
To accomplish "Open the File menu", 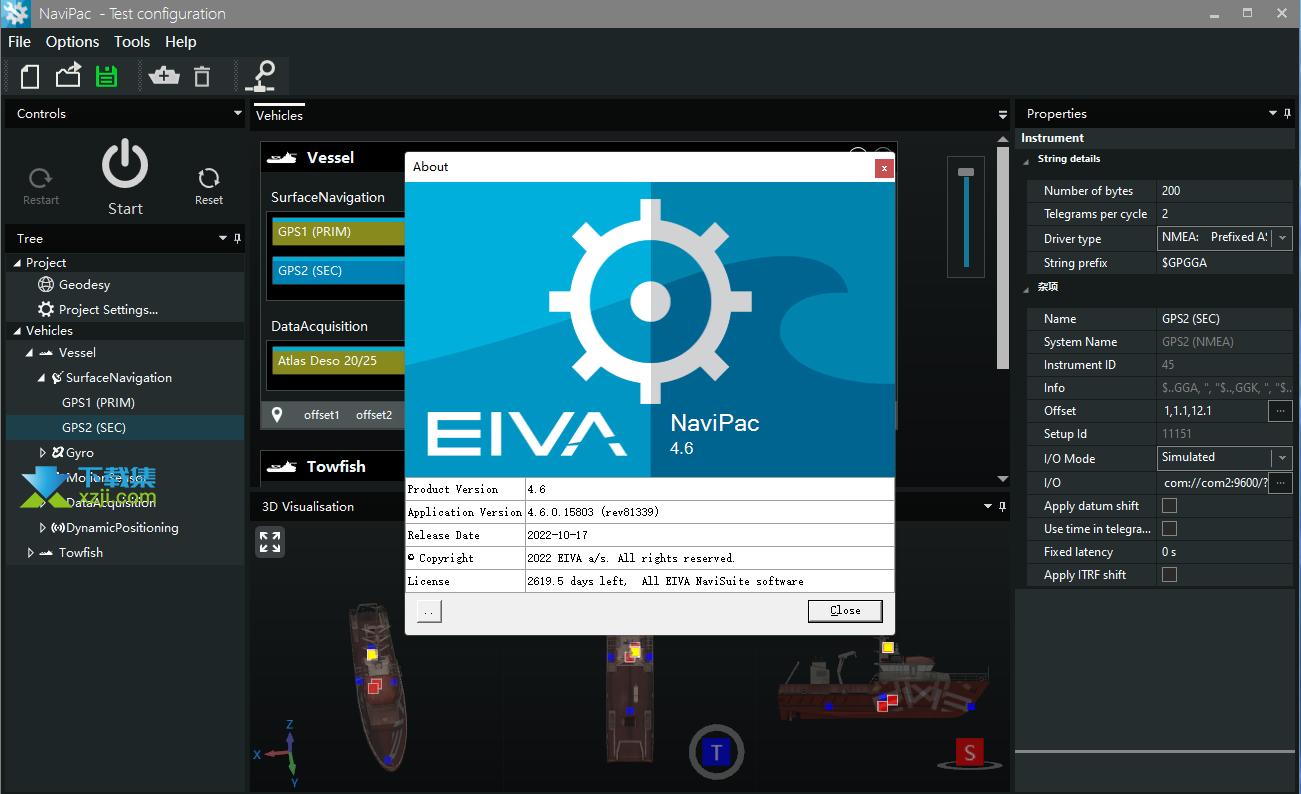I will pyautogui.click(x=19, y=42).
